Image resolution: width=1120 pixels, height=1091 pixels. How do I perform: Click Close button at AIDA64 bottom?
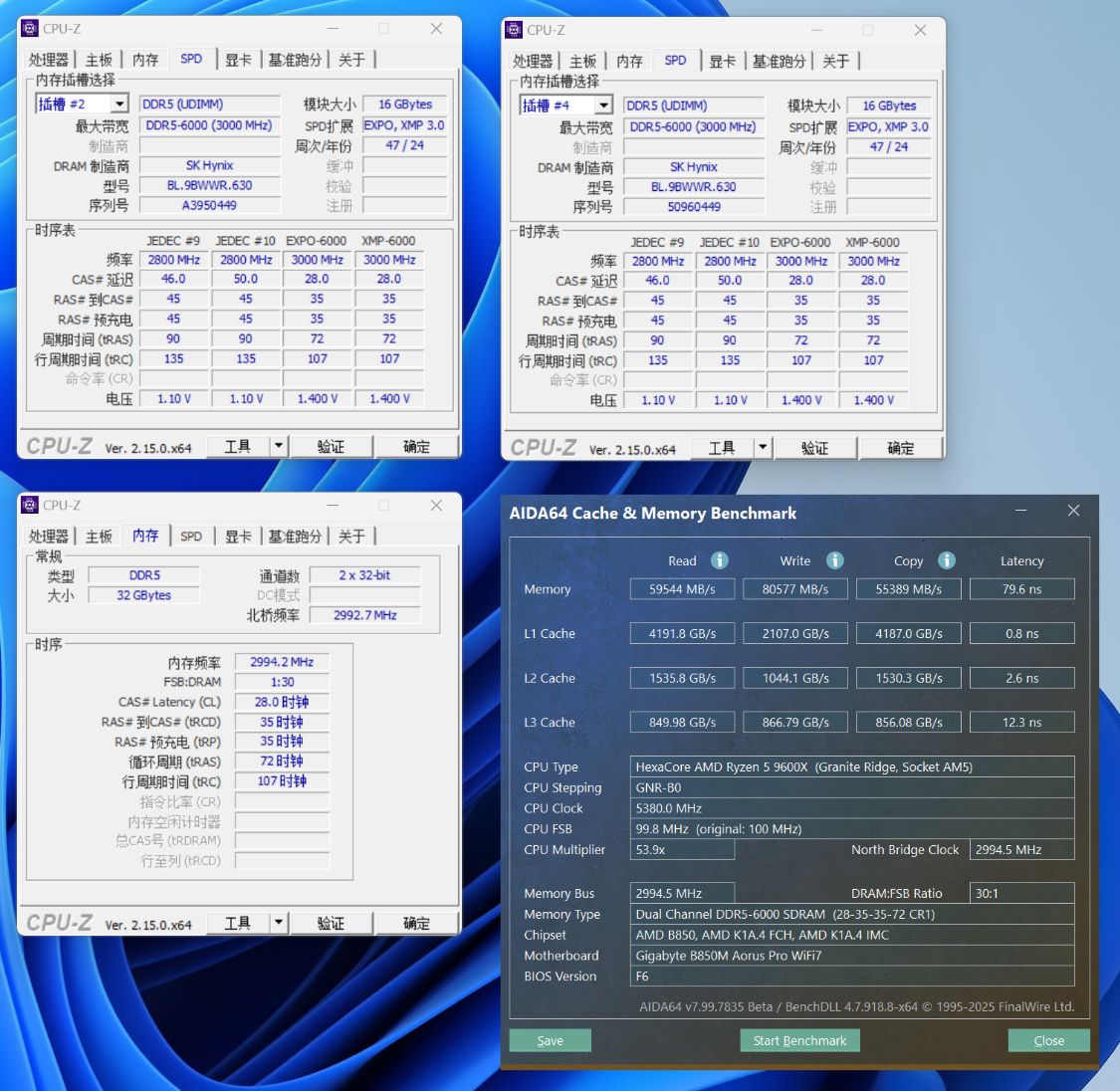1048,1040
